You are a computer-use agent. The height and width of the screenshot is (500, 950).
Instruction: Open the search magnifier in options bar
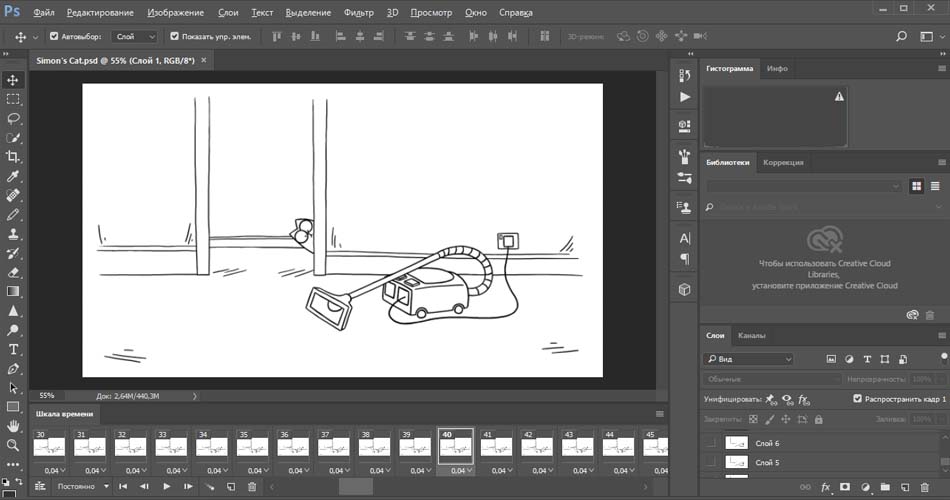(x=902, y=36)
